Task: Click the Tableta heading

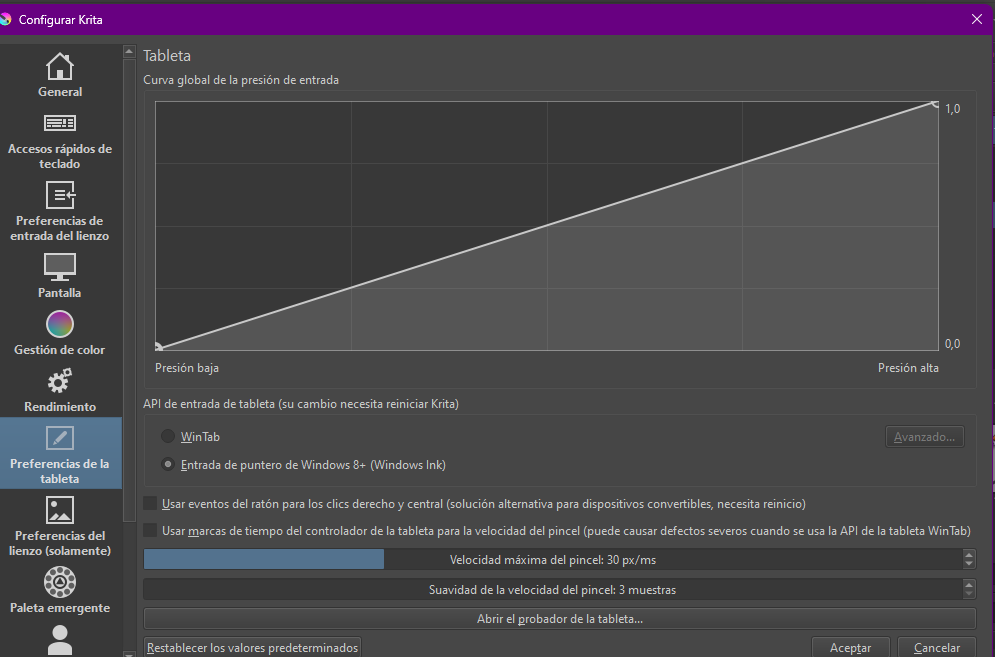Action: coord(167,55)
